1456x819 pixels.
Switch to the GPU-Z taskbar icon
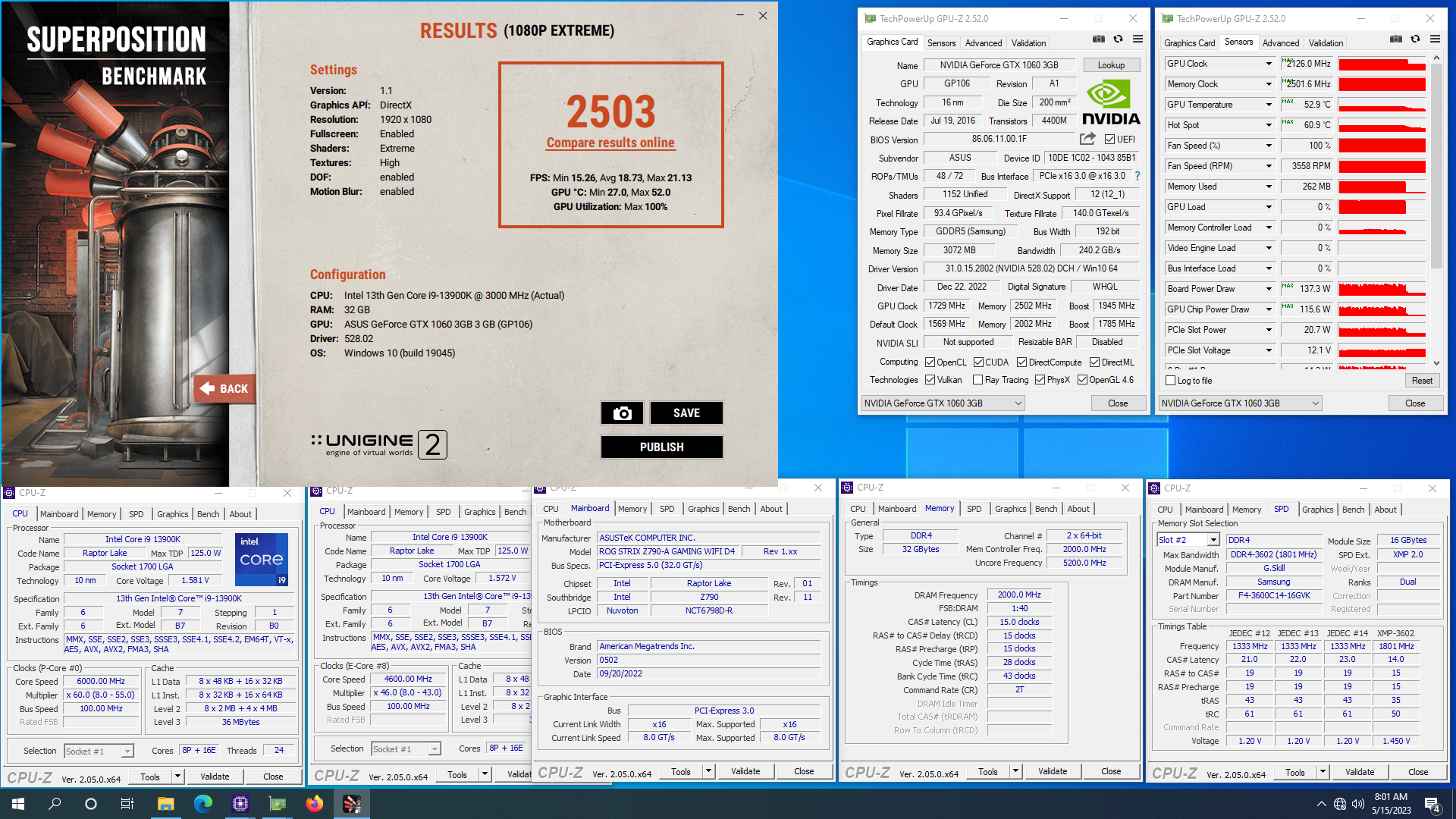point(278,804)
